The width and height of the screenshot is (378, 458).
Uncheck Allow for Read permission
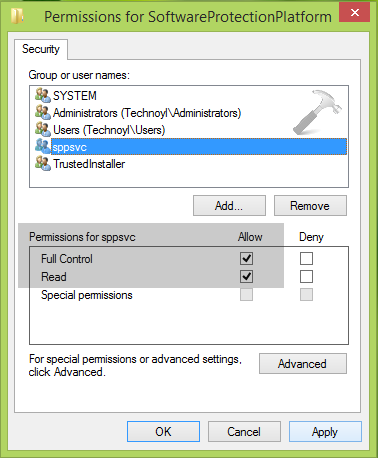[x=246, y=276]
